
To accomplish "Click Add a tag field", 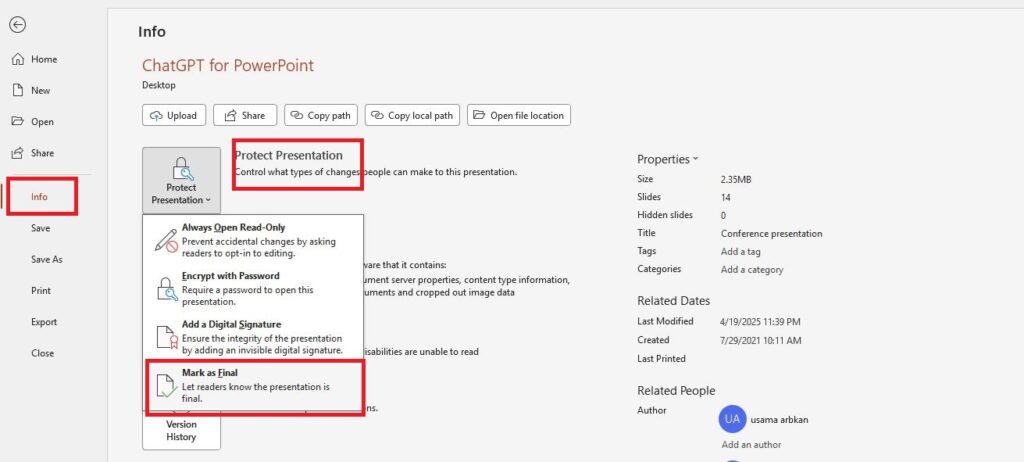I will pos(741,251).
